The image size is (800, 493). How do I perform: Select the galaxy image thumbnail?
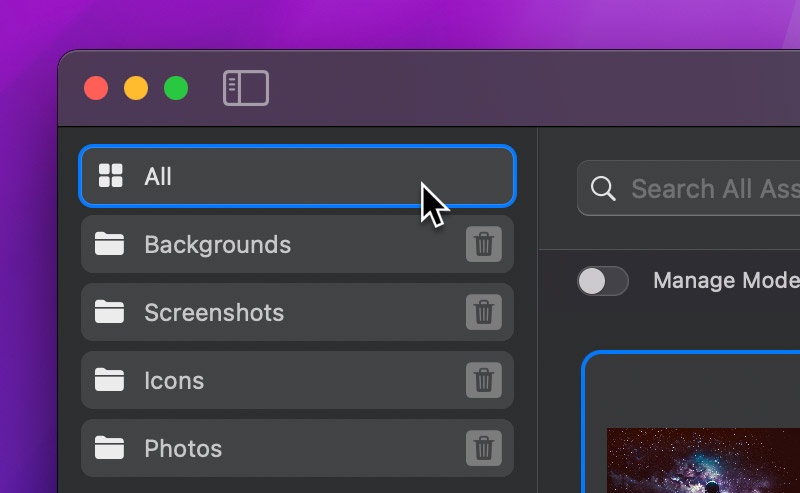[700, 460]
